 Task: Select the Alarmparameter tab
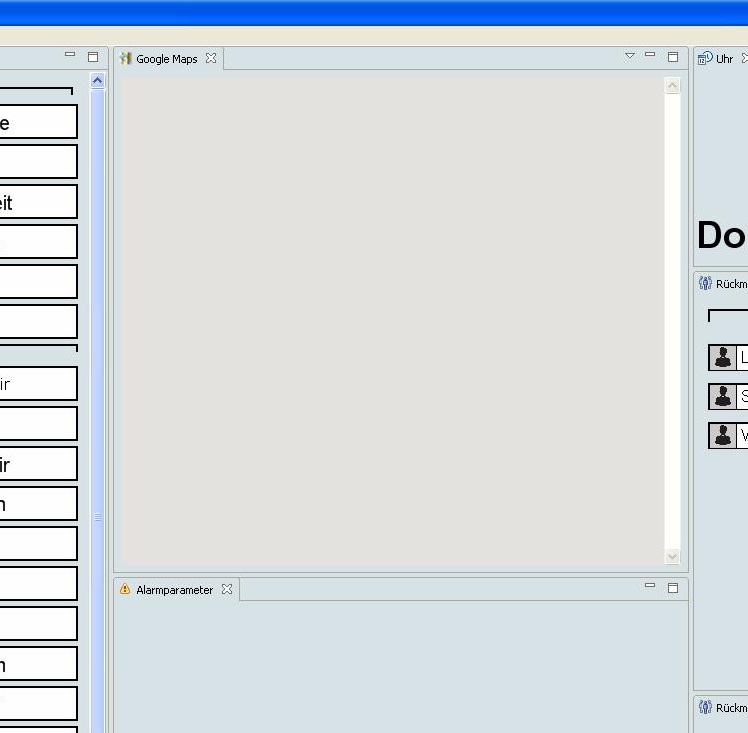[x=174, y=590]
